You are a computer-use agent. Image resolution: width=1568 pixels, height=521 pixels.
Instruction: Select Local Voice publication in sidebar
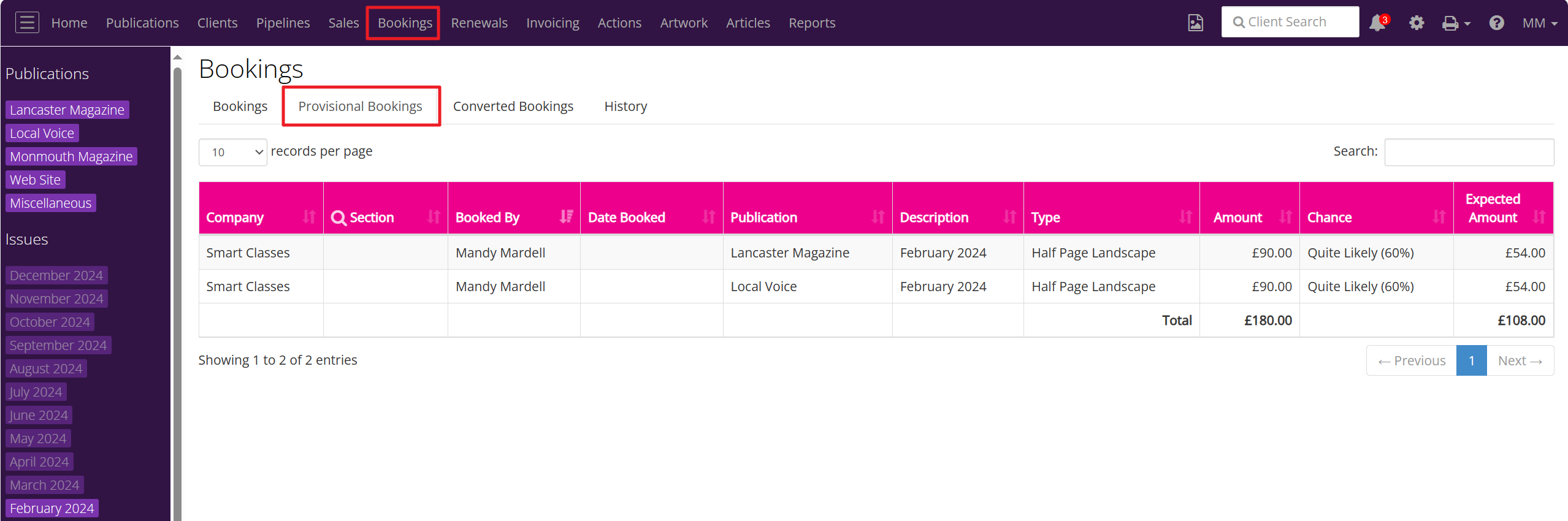(42, 133)
